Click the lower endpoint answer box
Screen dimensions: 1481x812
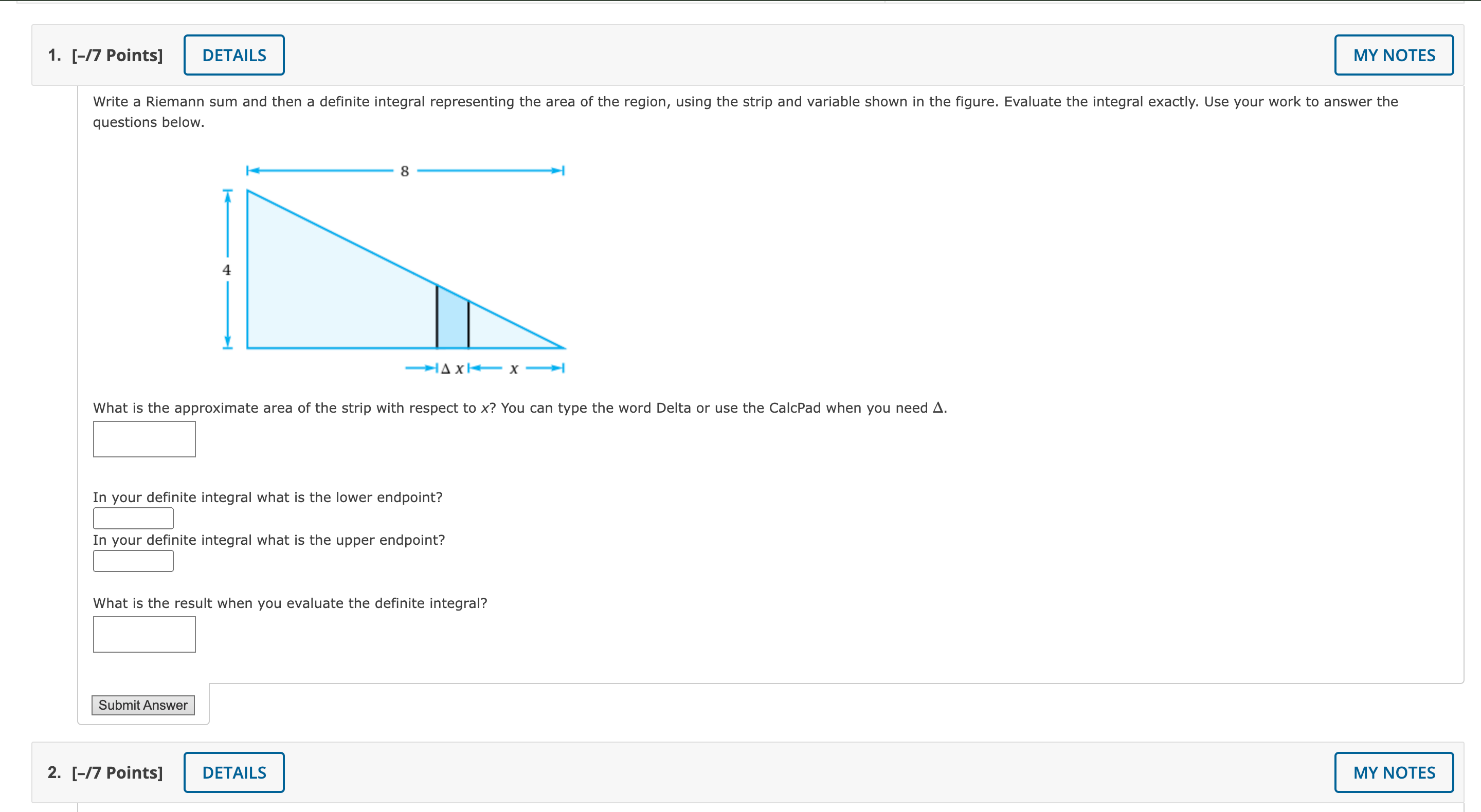(133, 518)
